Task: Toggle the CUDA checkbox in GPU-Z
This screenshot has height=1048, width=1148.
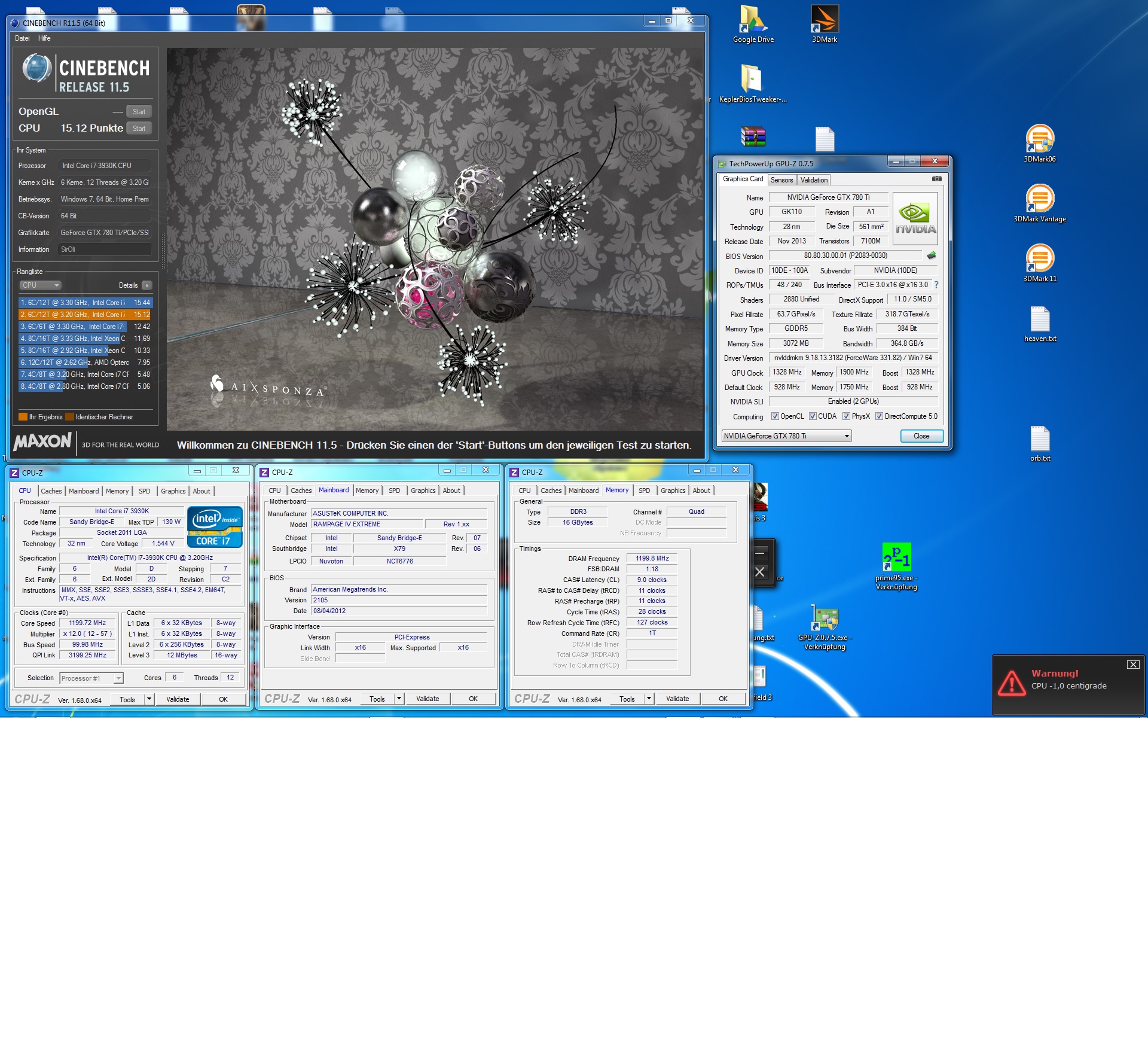Action: tap(813, 416)
